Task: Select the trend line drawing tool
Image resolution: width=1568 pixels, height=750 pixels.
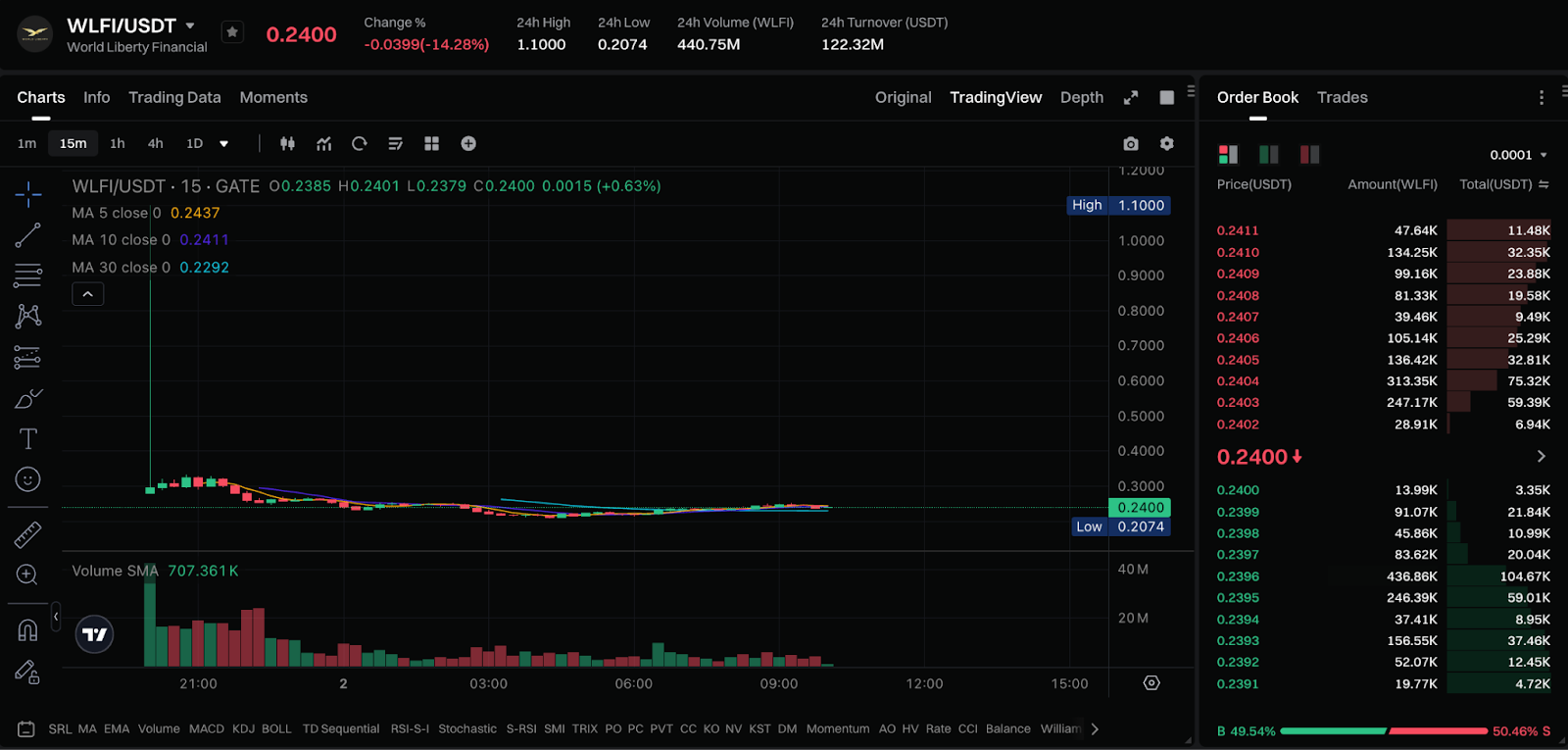Action: [27, 235]
